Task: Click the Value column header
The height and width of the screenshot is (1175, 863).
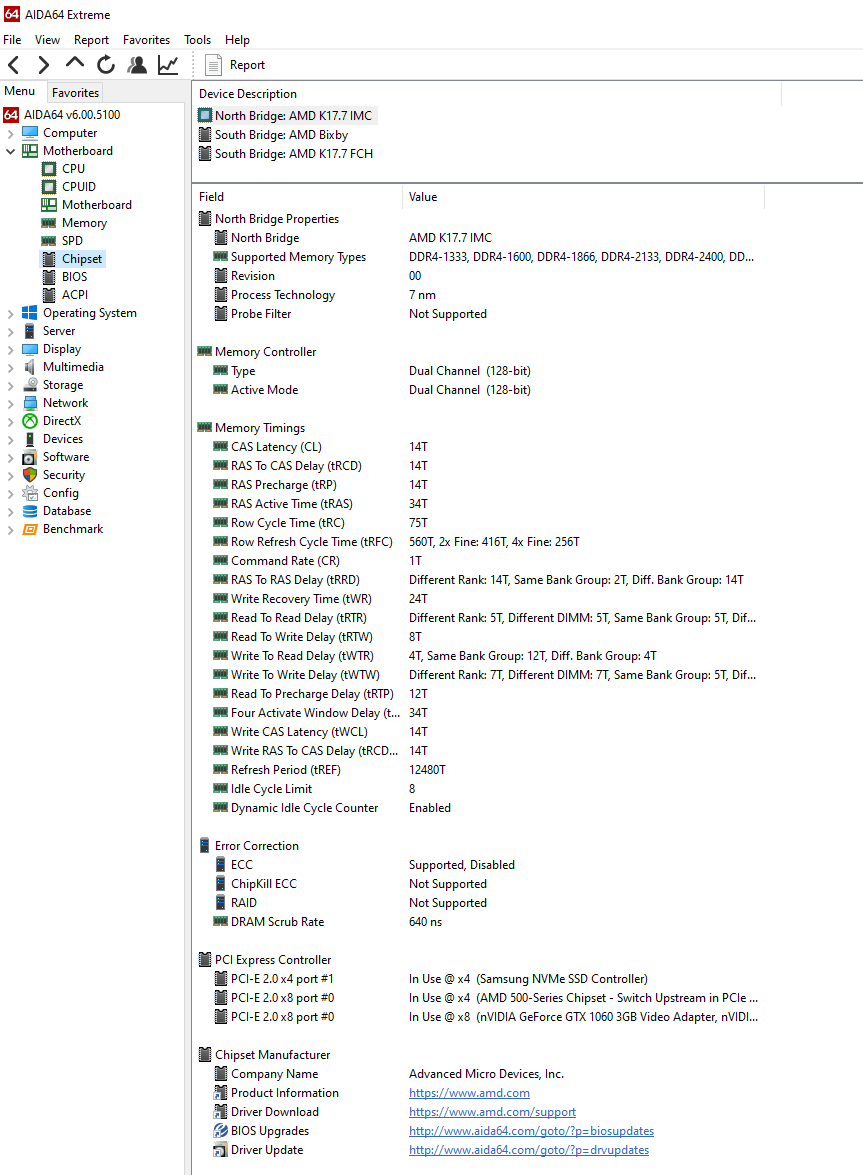Action: point(584,196)
